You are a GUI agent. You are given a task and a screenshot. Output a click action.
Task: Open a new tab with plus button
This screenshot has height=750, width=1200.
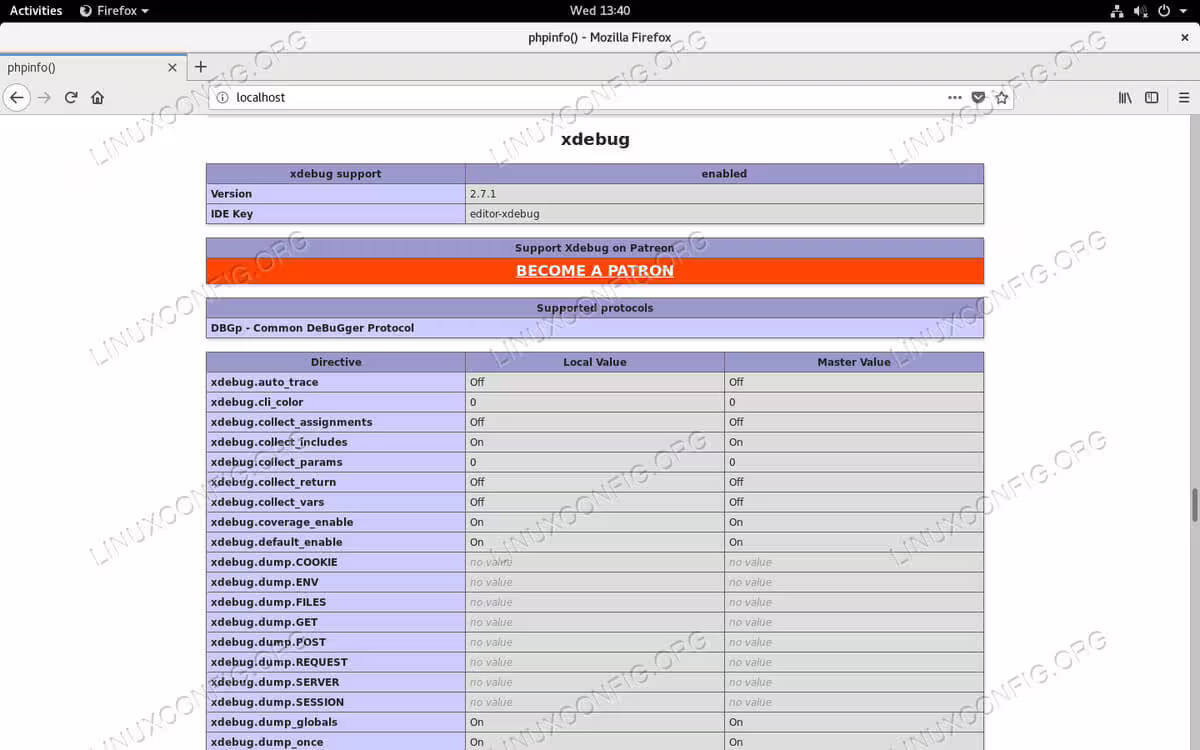coord(200,67)
